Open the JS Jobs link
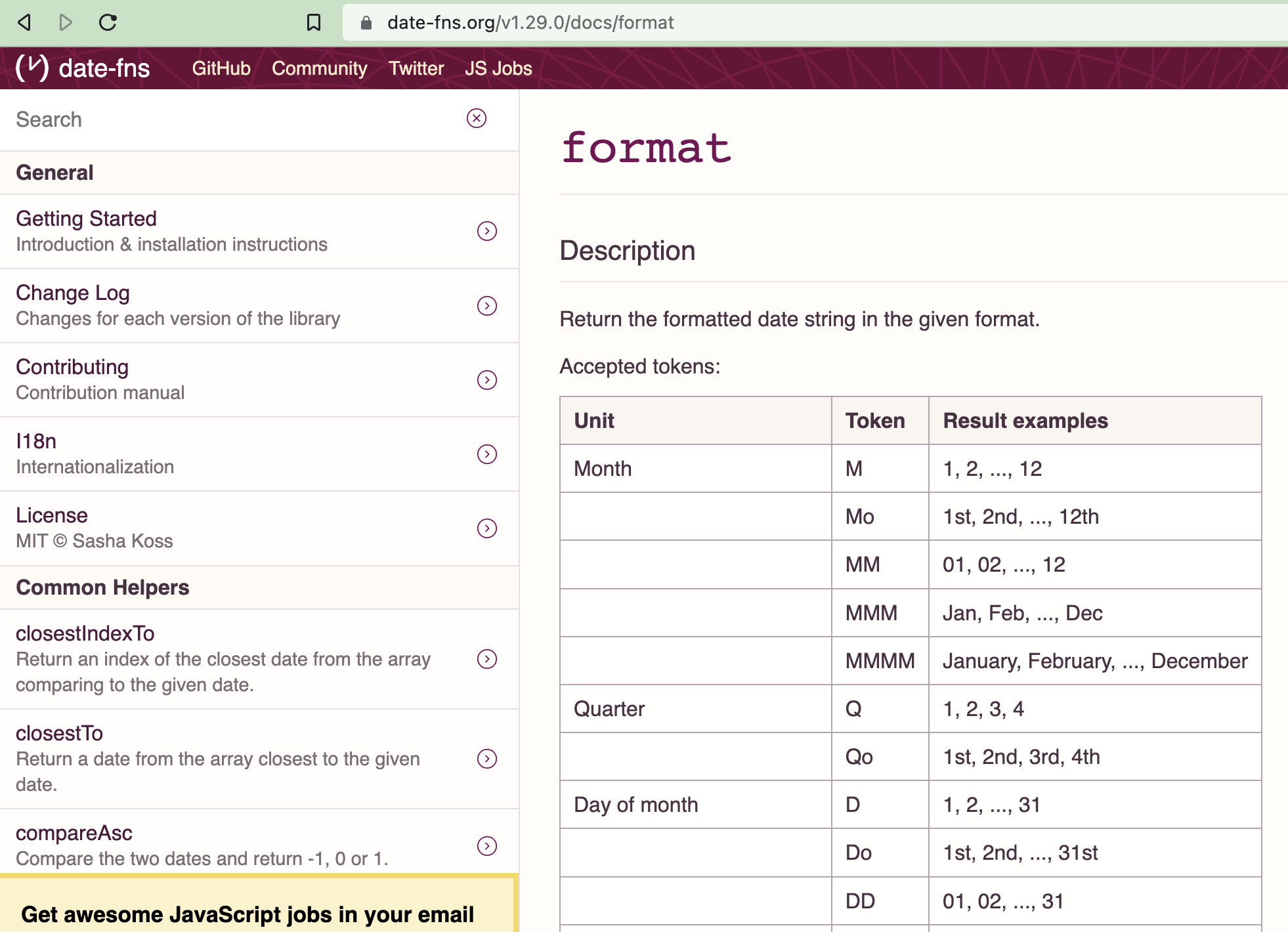 [x=498, y=68]
